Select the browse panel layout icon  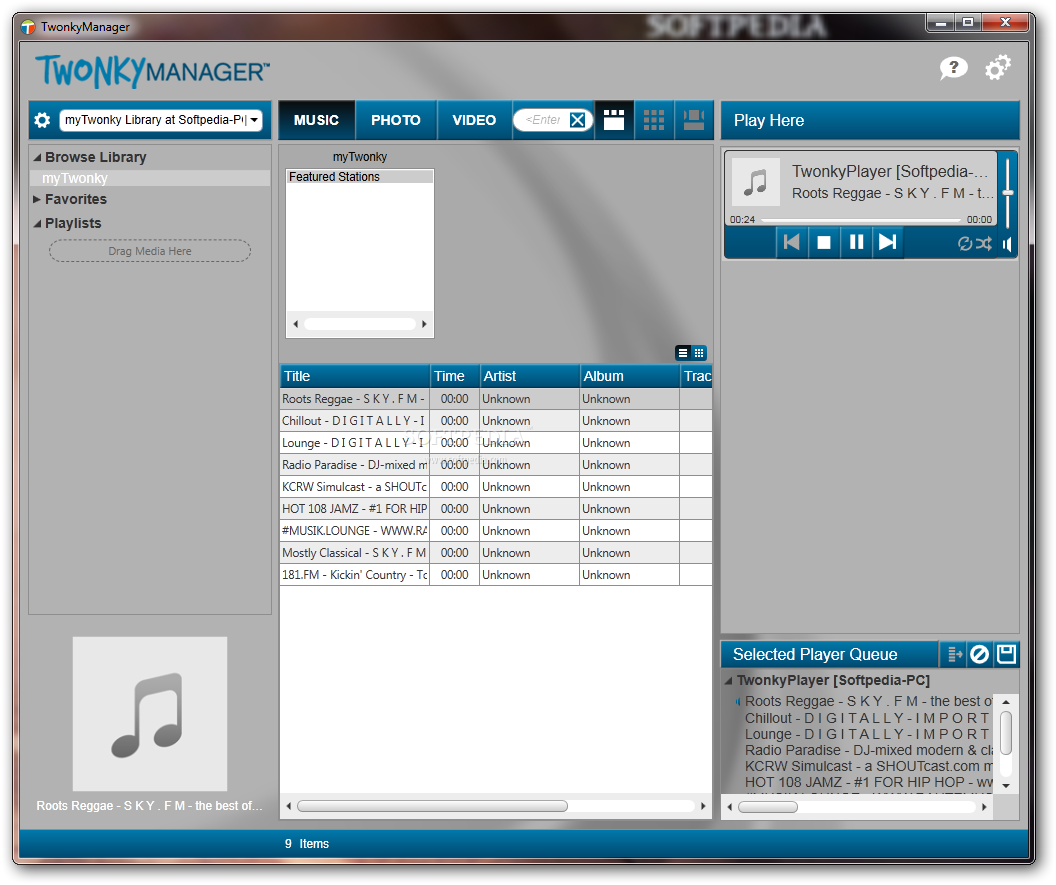[x=614, y=120]
